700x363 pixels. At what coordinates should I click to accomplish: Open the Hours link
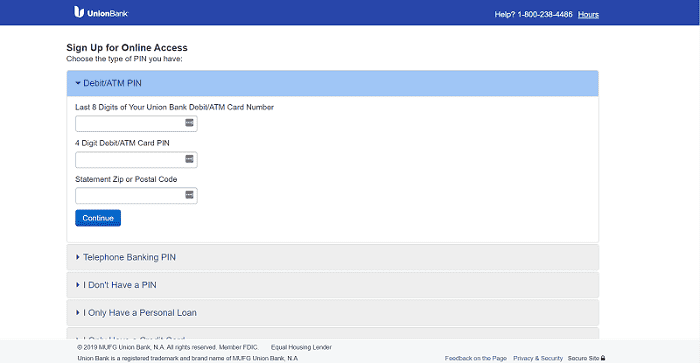588,14
